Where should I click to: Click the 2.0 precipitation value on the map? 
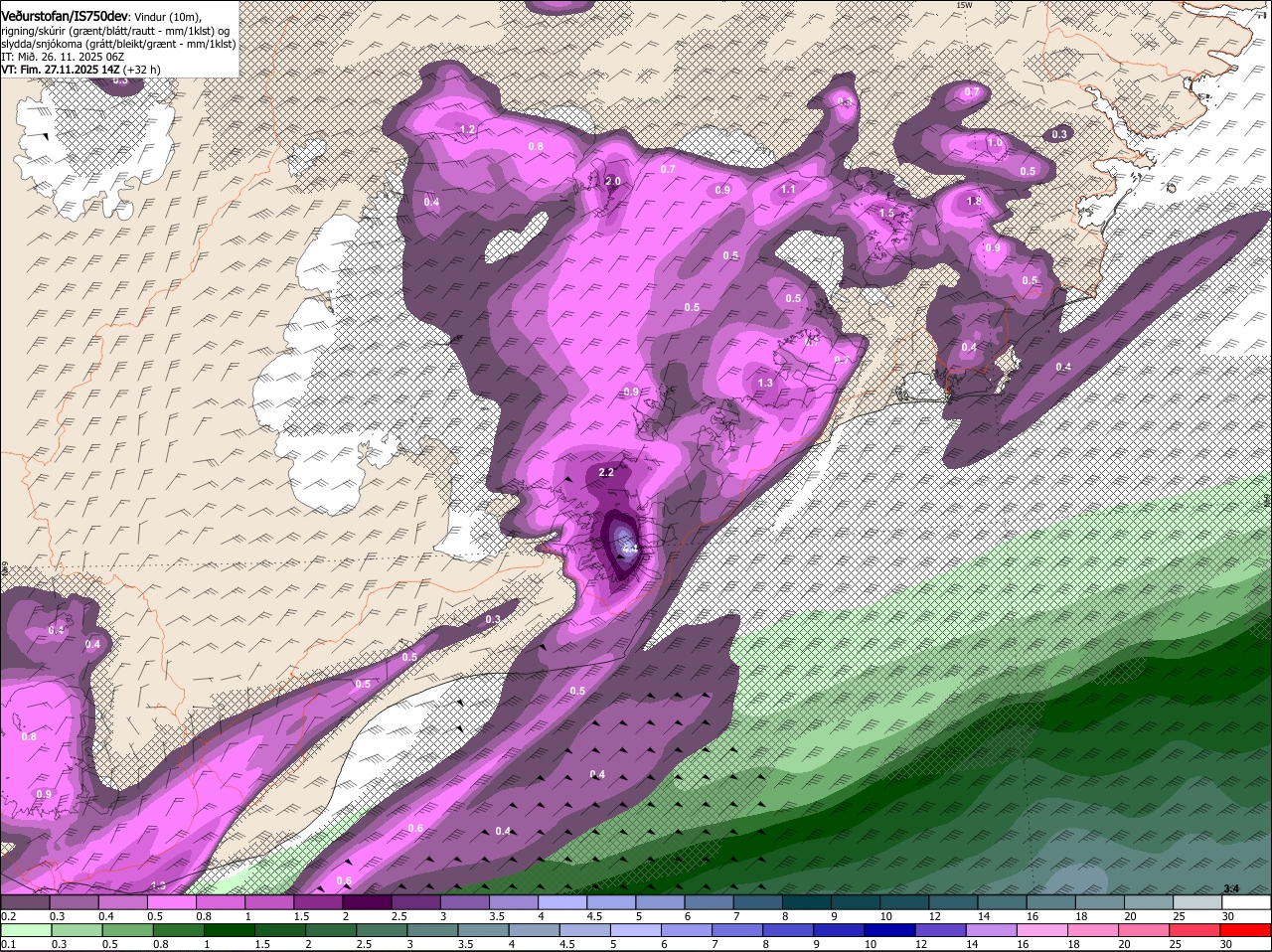click(x=613, y=182)
